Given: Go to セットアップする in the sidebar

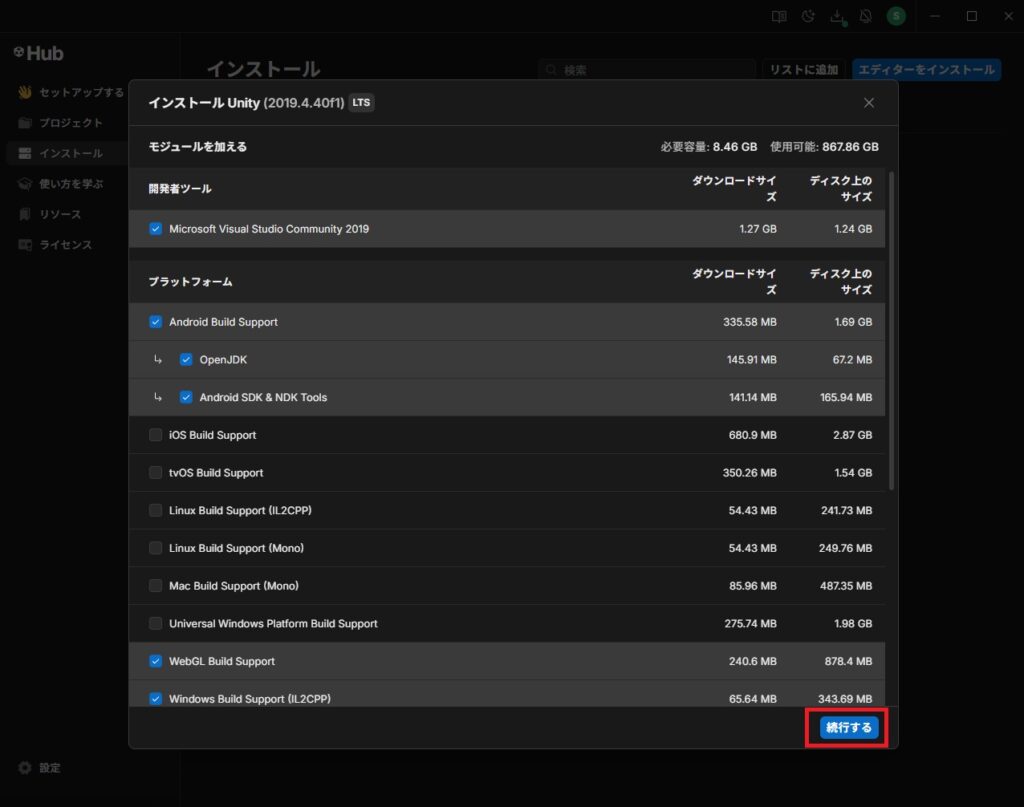Looking at the screenshot, I should [x=71, y=92].
